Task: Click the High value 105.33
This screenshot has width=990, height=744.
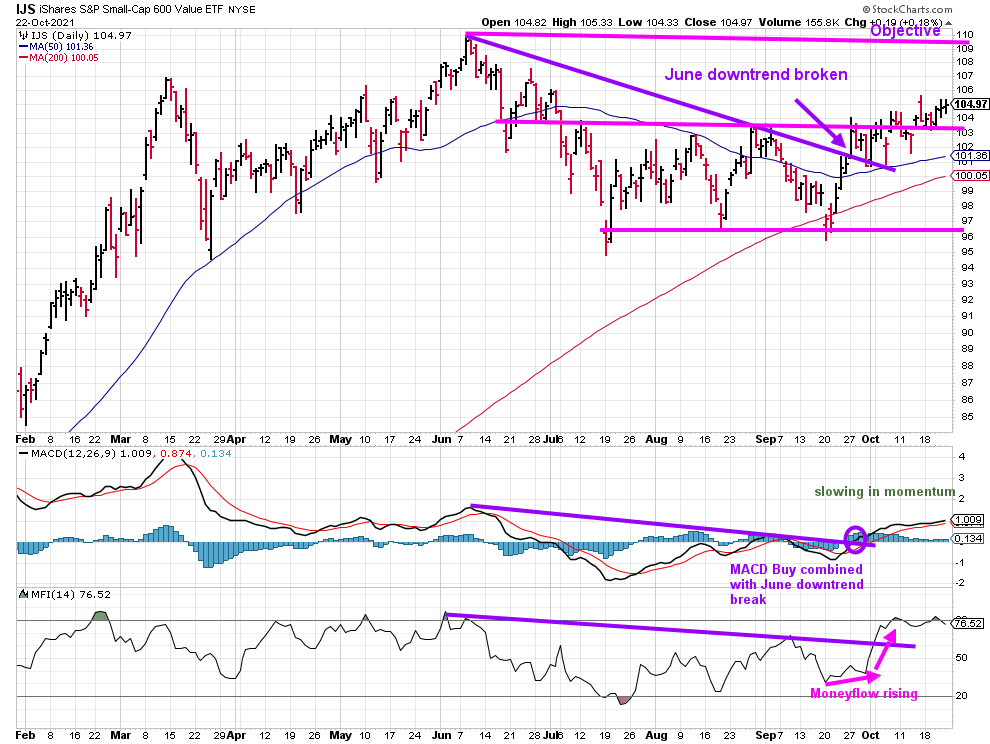Action: (x=595, y=23)
